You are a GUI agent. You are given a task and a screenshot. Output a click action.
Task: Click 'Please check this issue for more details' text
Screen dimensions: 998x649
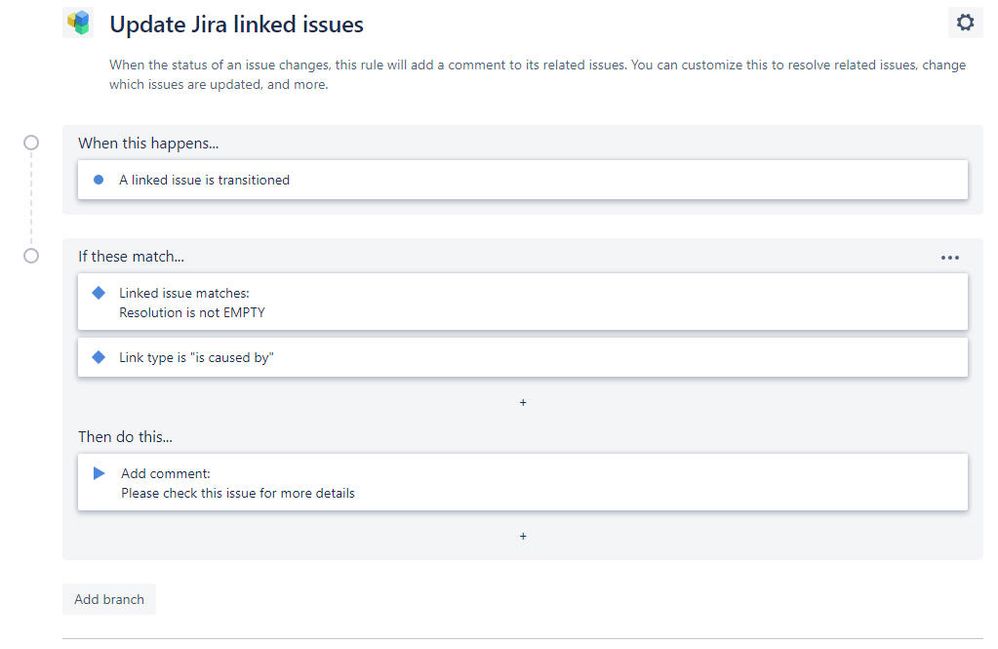pyautogui.click(x=238, y=493)
